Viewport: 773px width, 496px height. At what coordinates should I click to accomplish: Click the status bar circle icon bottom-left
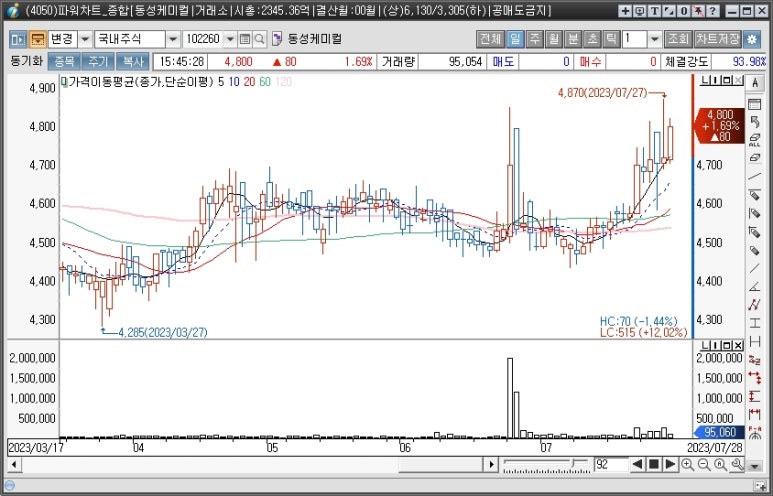point(9,485)
